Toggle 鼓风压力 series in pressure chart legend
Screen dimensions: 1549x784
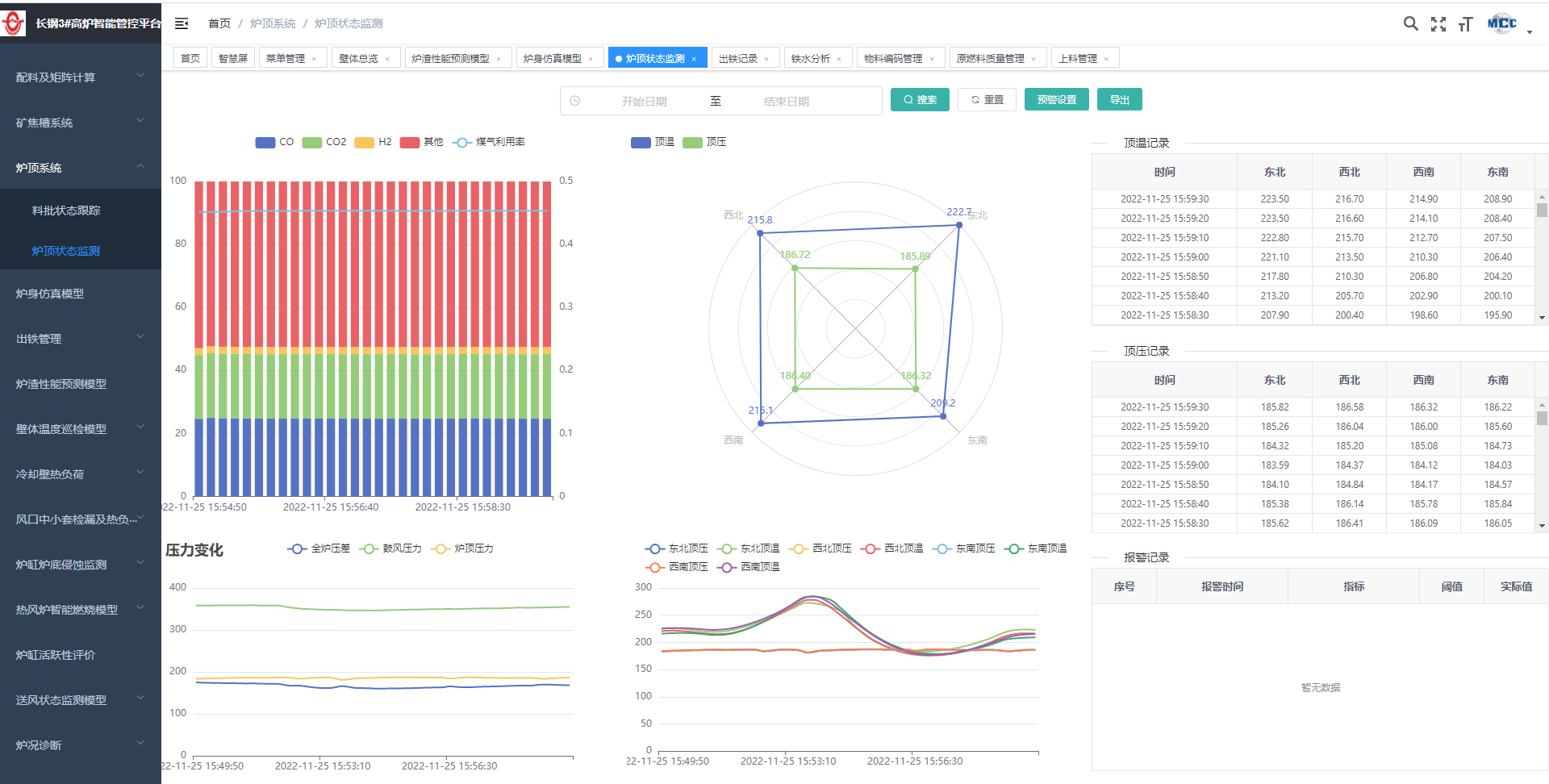(x=392, y=548)
